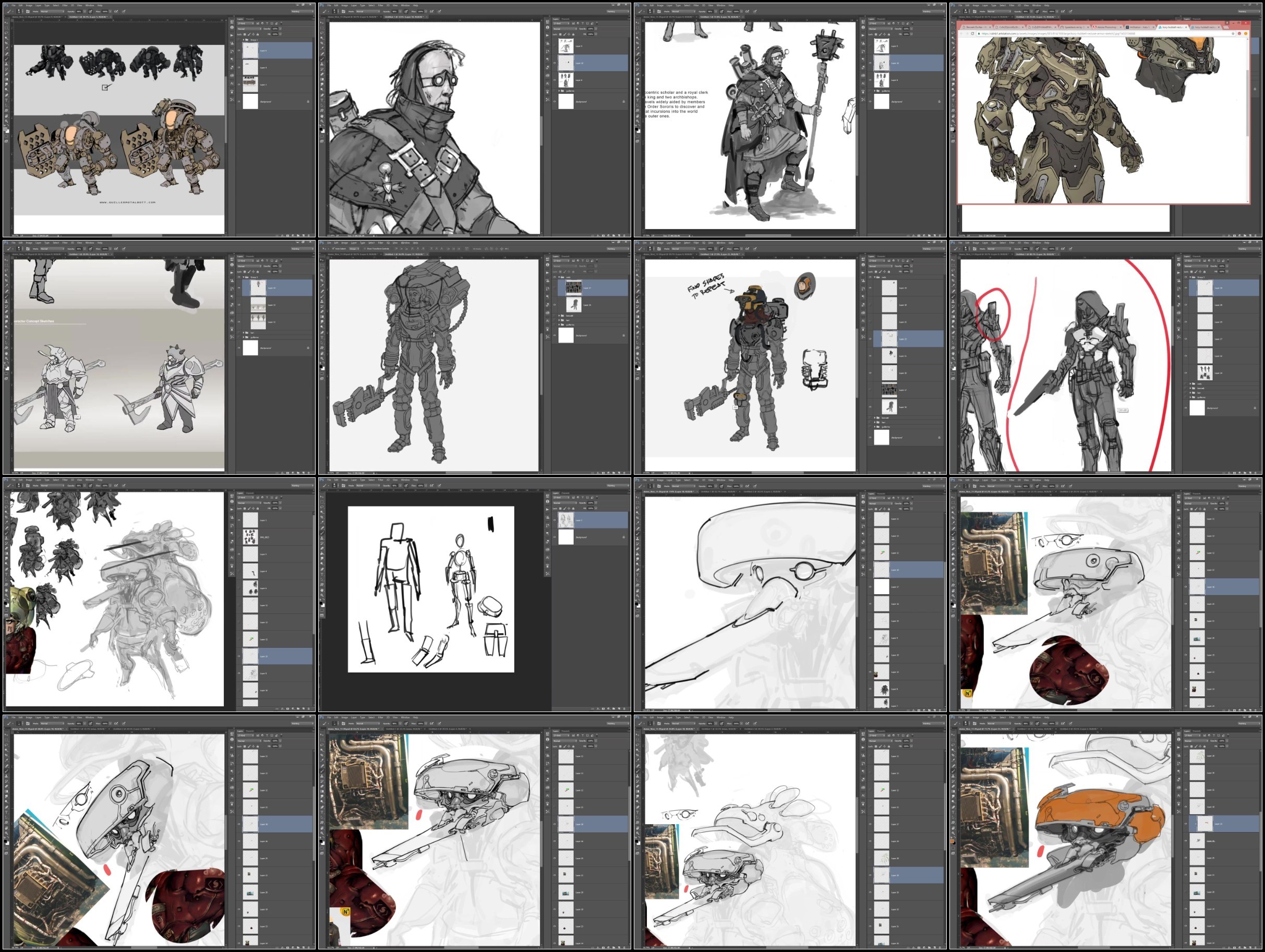
Task: Click the Chrome reload button over the armor image
Action: click(973, 34)
